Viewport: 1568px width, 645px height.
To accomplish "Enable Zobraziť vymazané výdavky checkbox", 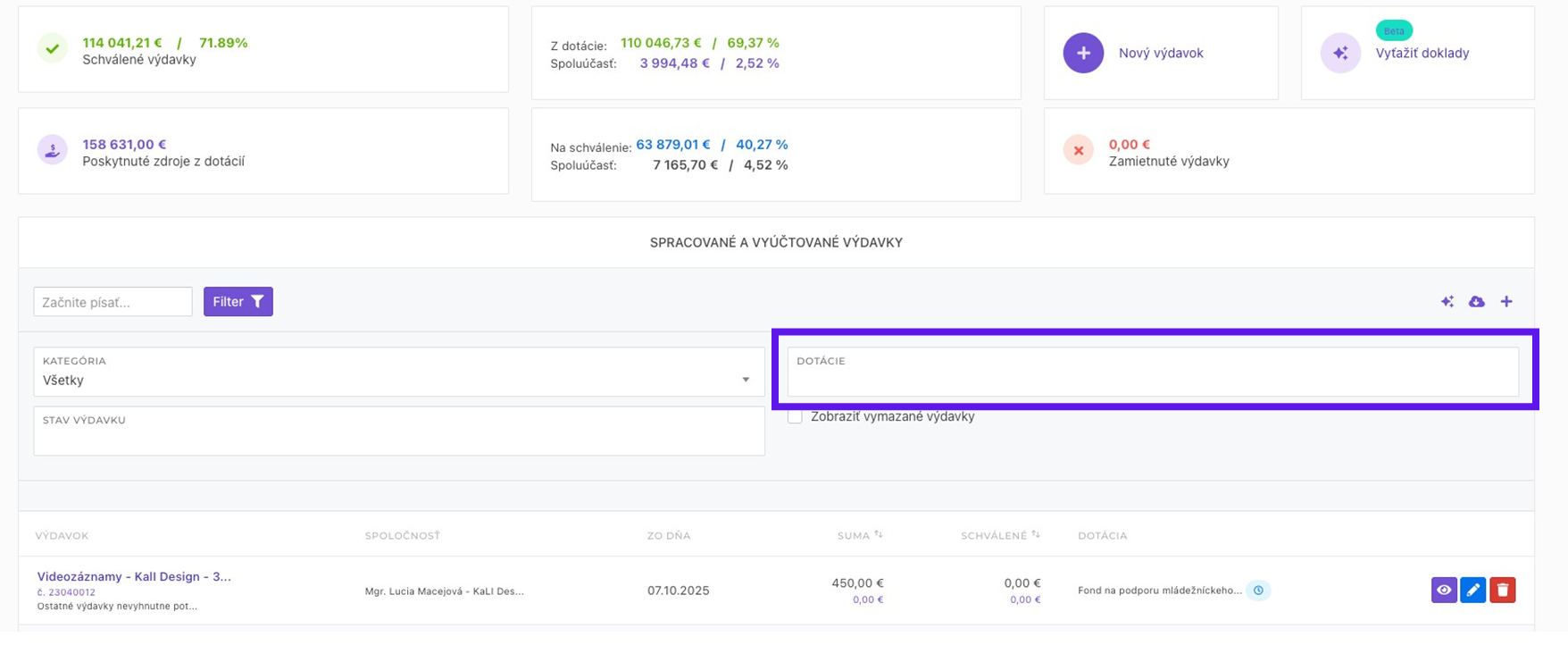I will (x=795, y=416).
